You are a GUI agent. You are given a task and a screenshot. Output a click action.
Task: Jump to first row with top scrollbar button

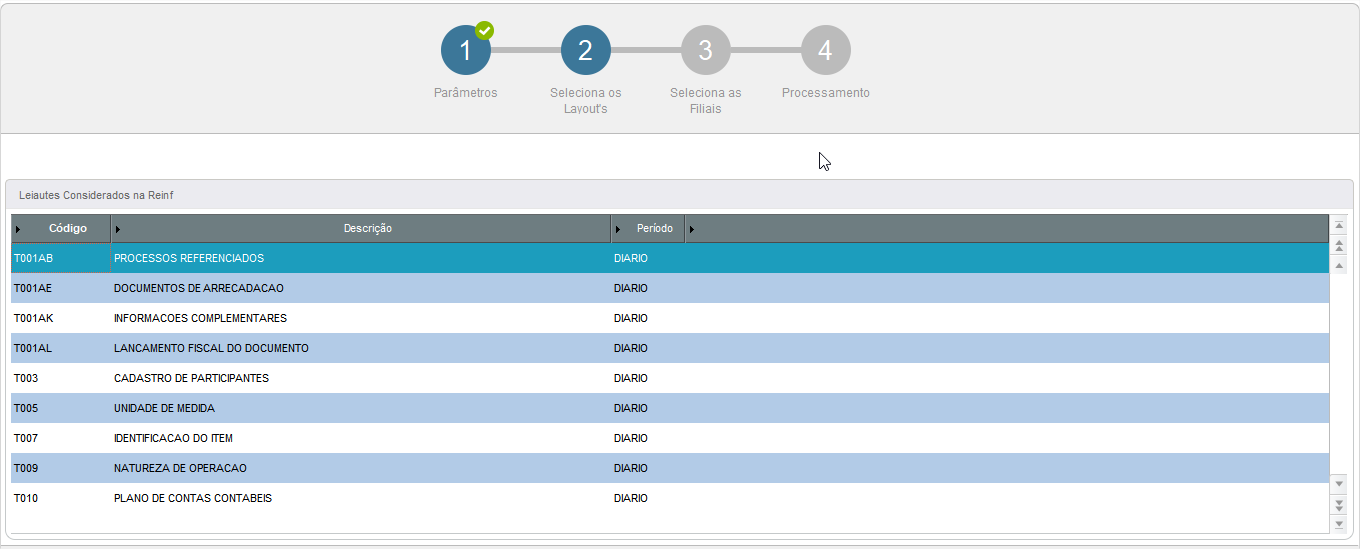click(1340, 226)
